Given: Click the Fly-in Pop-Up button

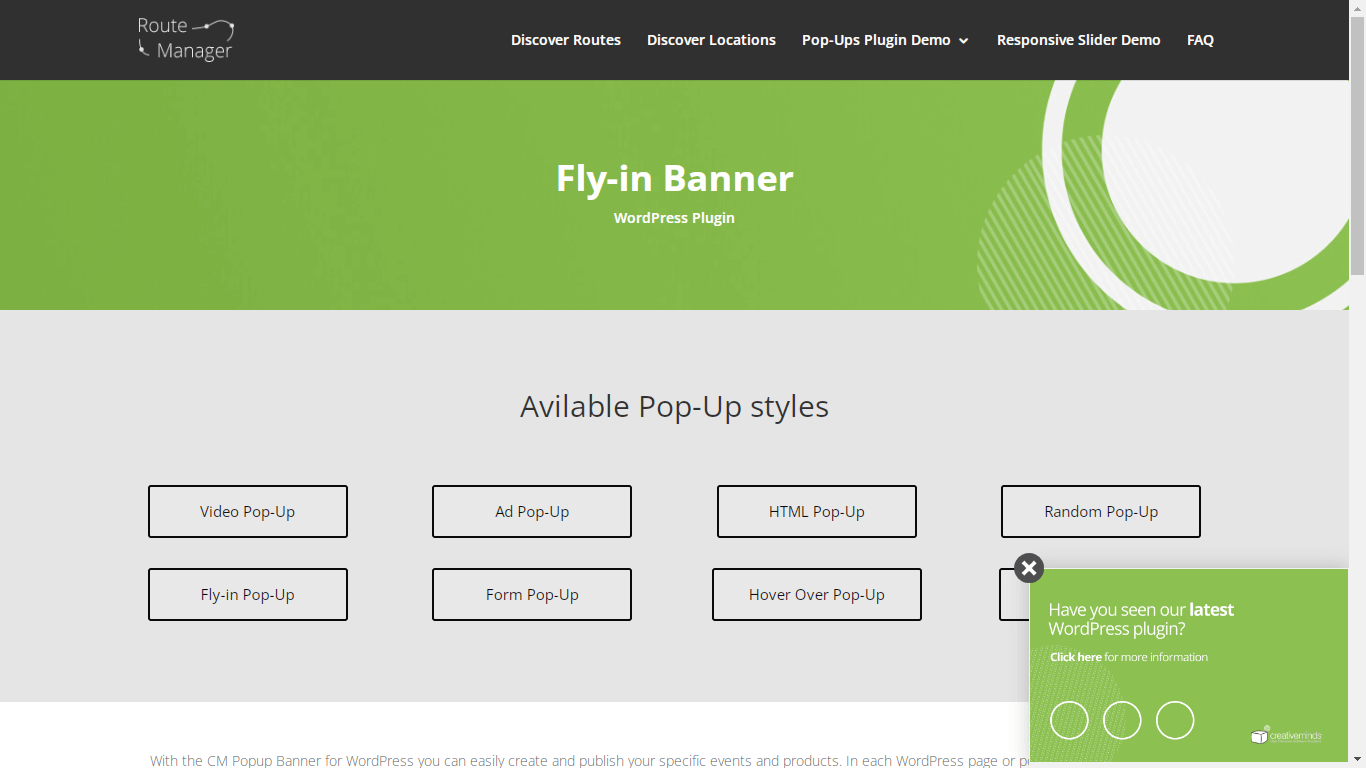Looking at the screenshot, I should click(x=248, y=595).
